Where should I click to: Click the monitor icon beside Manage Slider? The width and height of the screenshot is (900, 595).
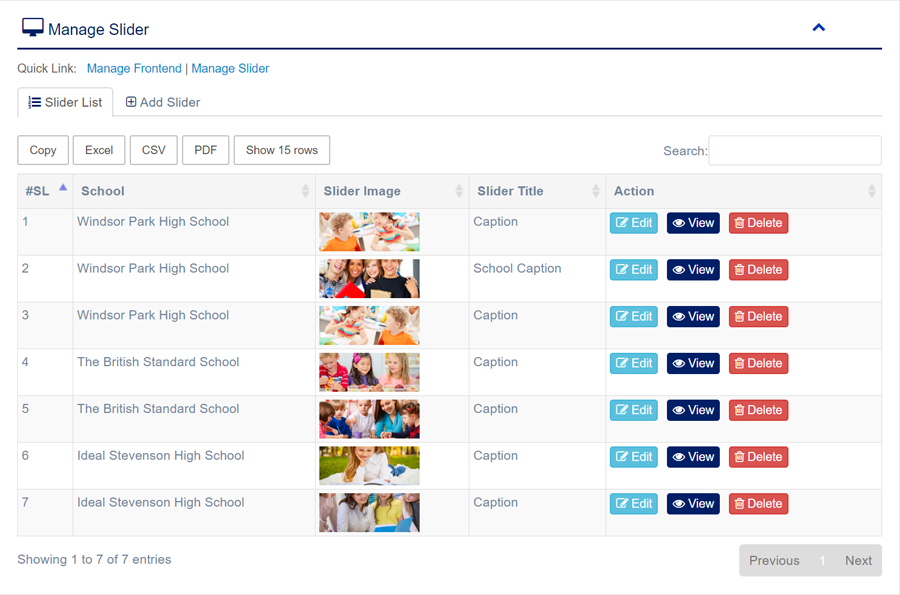click(32, 28)
